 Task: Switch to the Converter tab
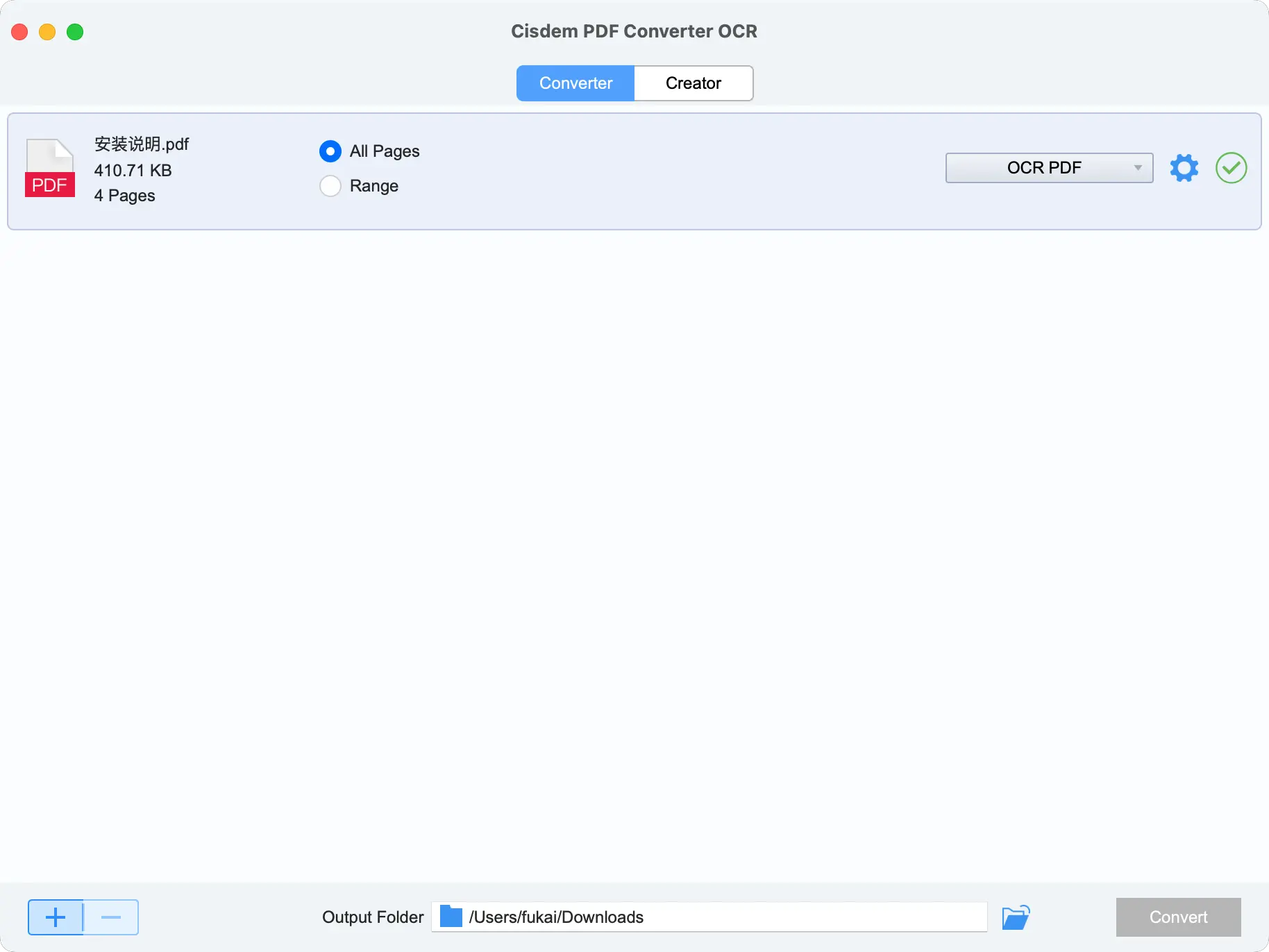click(575, 83)
